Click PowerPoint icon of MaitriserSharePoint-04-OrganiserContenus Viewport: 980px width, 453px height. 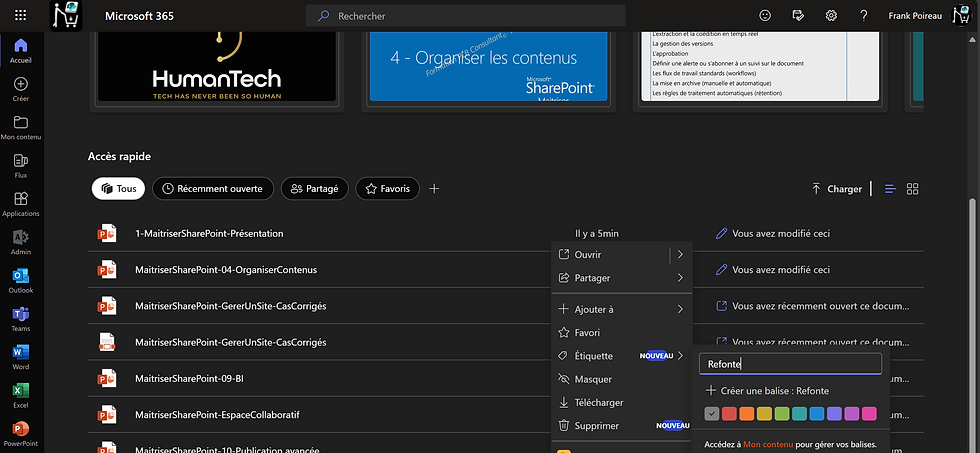(107, 270)
